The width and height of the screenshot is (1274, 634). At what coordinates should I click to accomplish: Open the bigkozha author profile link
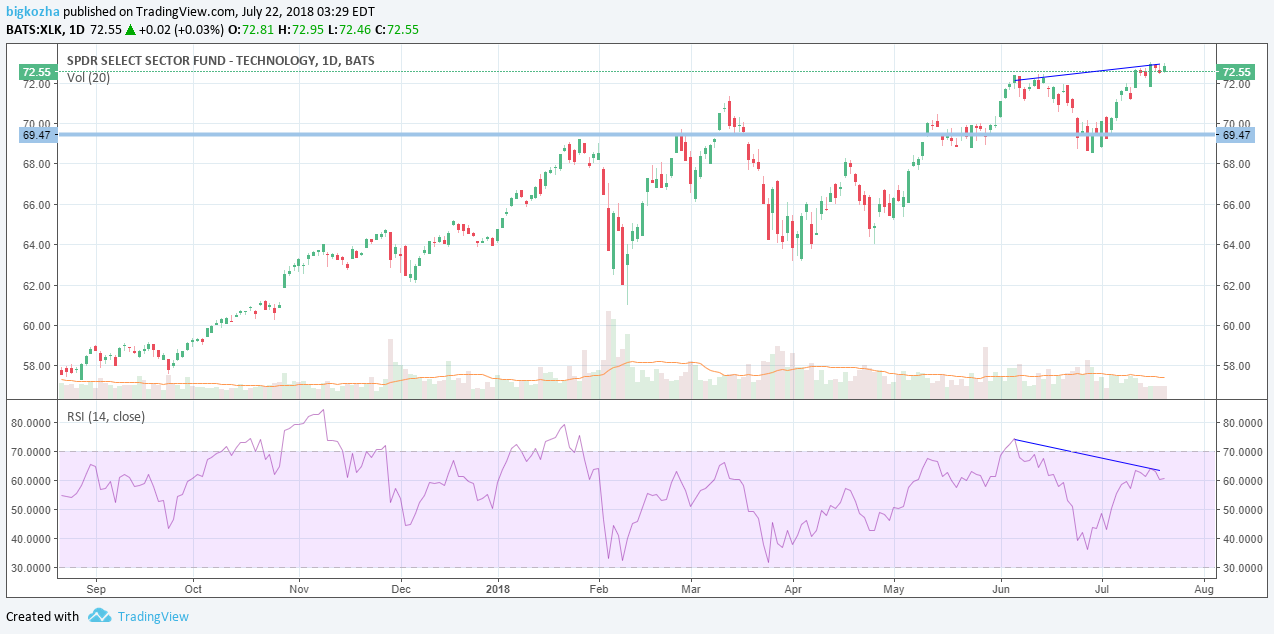point(32,11)
